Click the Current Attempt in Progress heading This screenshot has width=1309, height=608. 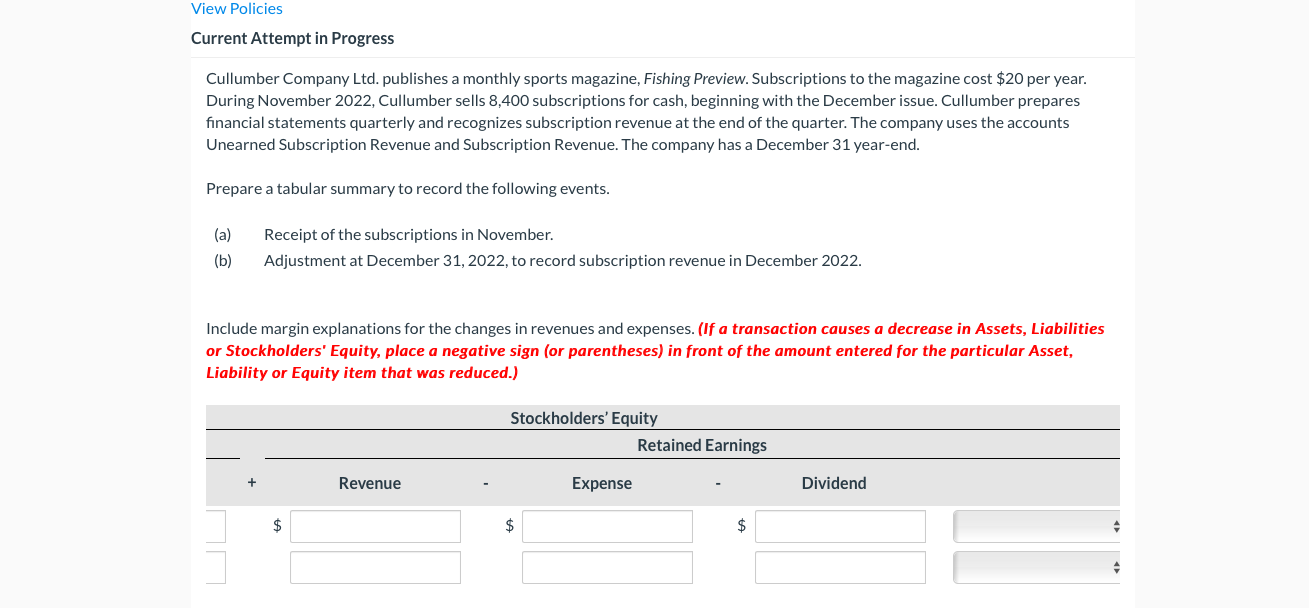coord(292,38)
